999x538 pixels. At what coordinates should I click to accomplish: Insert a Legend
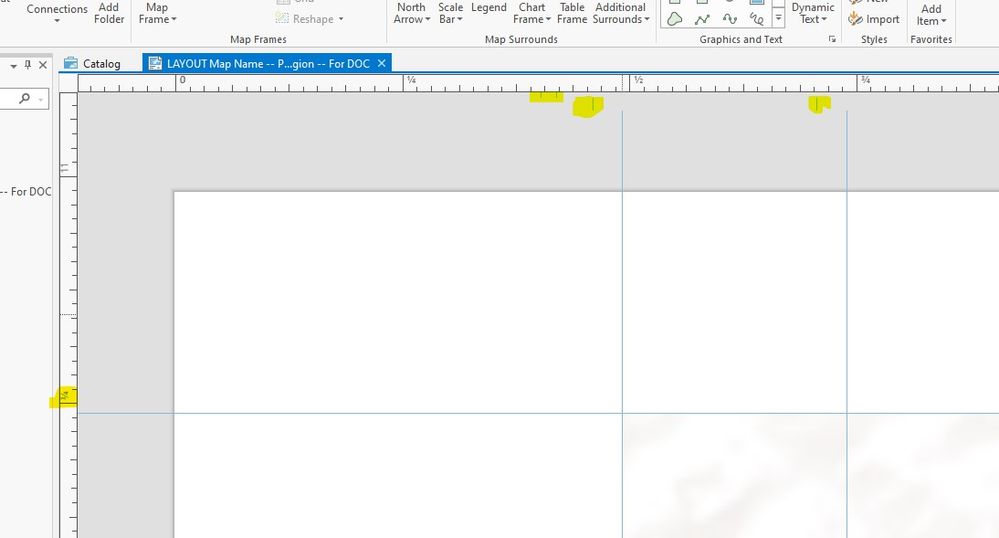489,8
